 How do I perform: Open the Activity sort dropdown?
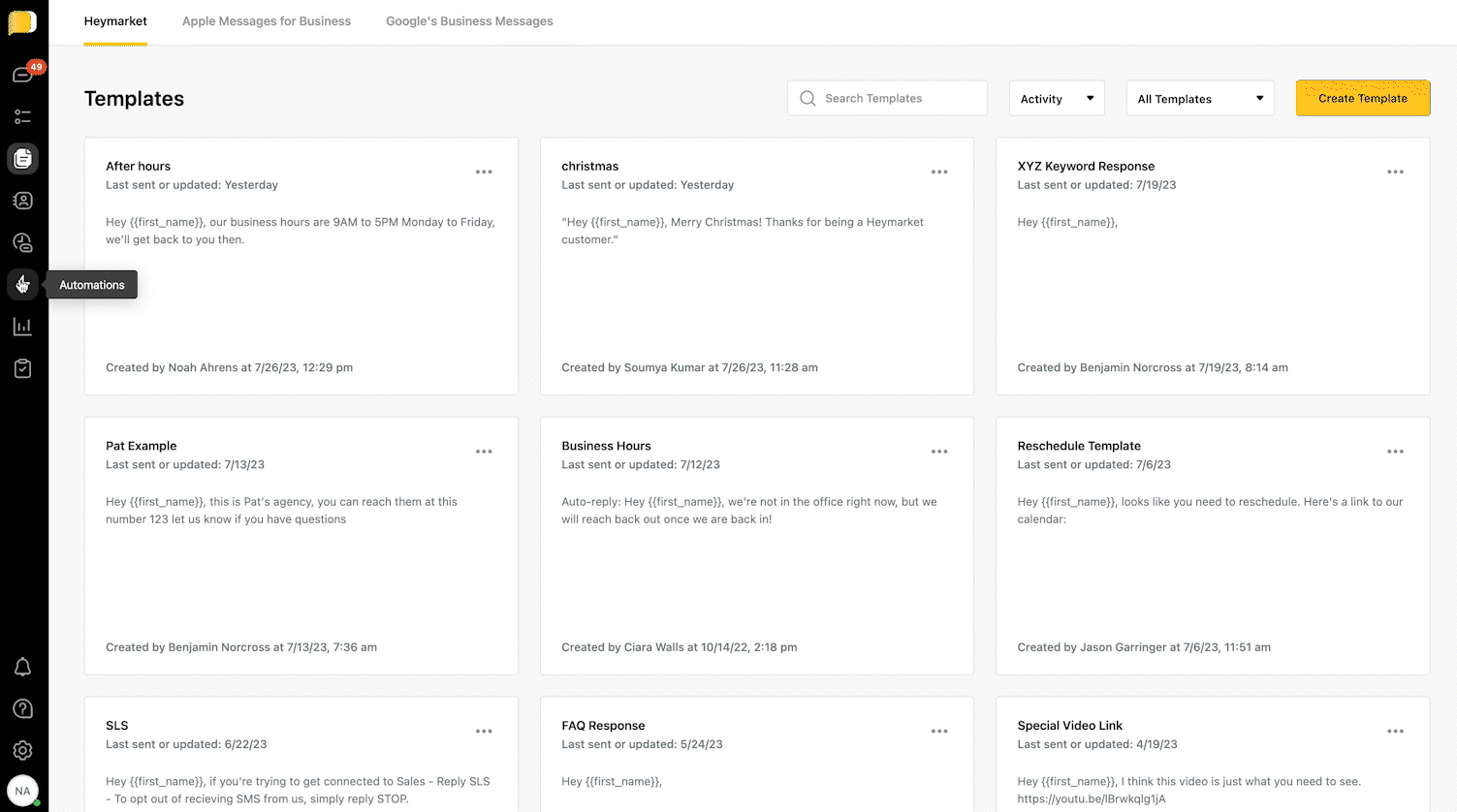(1057, 98)
